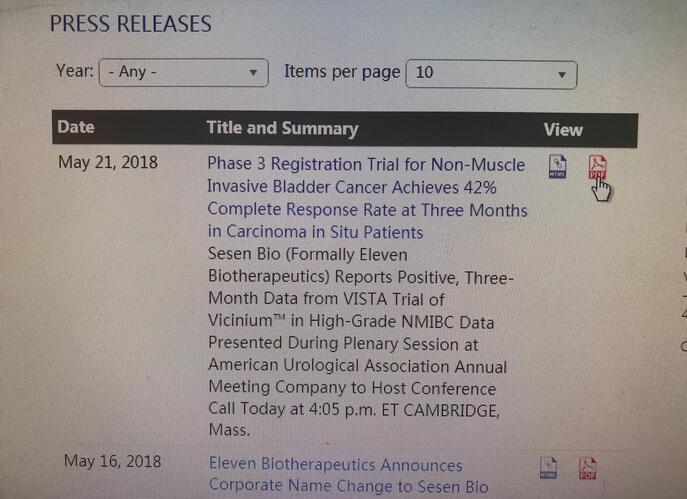Open the PDF icon for May 16 release

pos(587,468)
